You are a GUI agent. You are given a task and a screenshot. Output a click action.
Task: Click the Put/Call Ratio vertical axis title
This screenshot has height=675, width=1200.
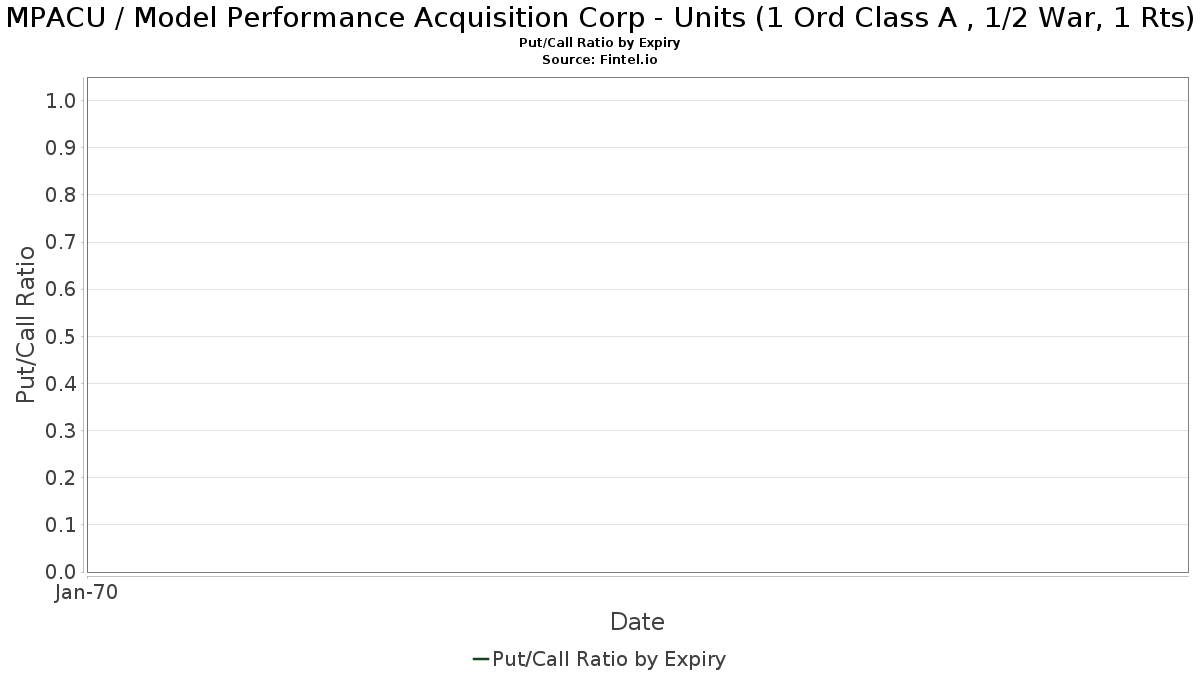tap(26, 324)
